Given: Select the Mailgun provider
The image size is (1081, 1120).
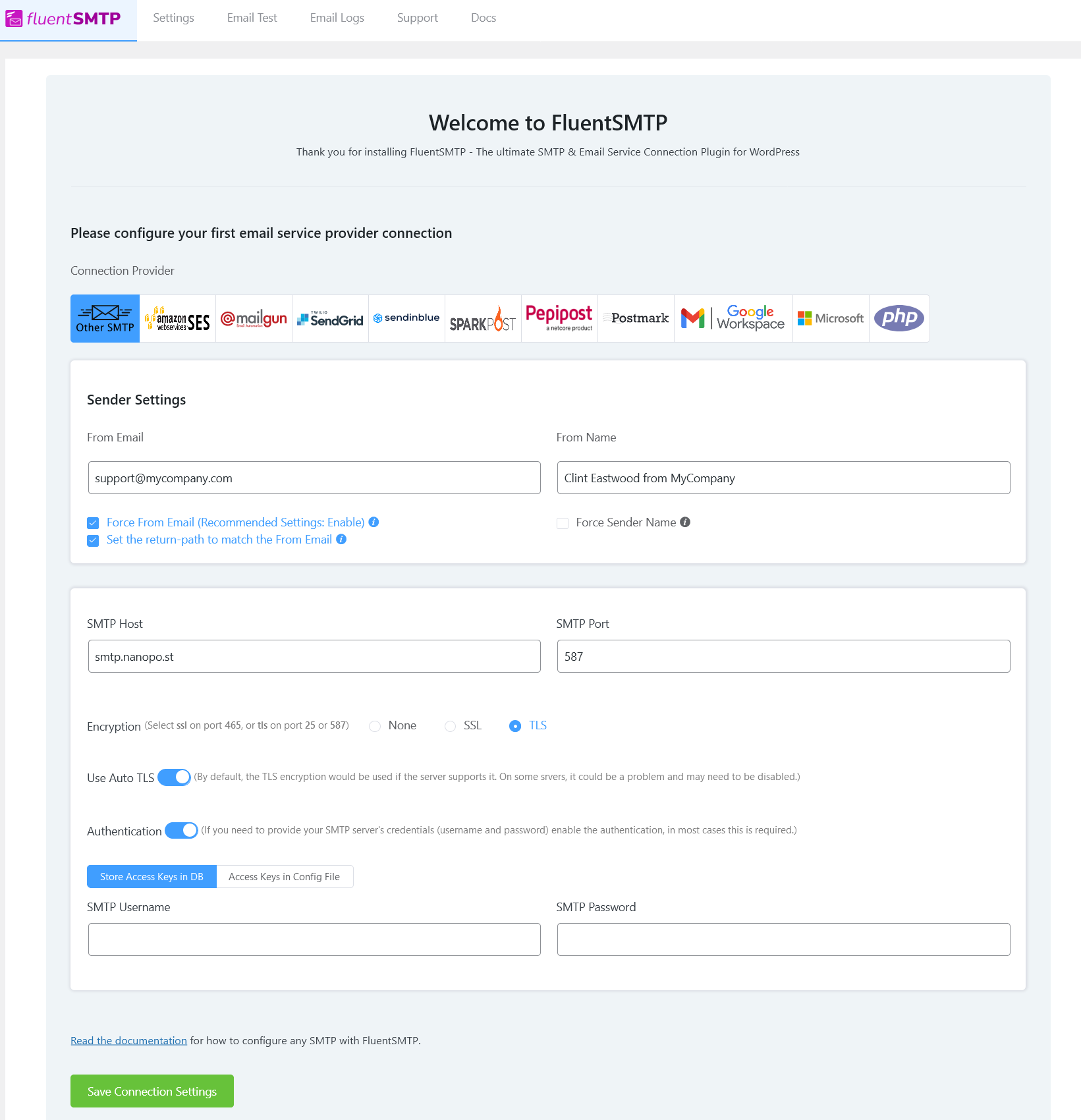Looking at the screenshot, I should 254,318.
